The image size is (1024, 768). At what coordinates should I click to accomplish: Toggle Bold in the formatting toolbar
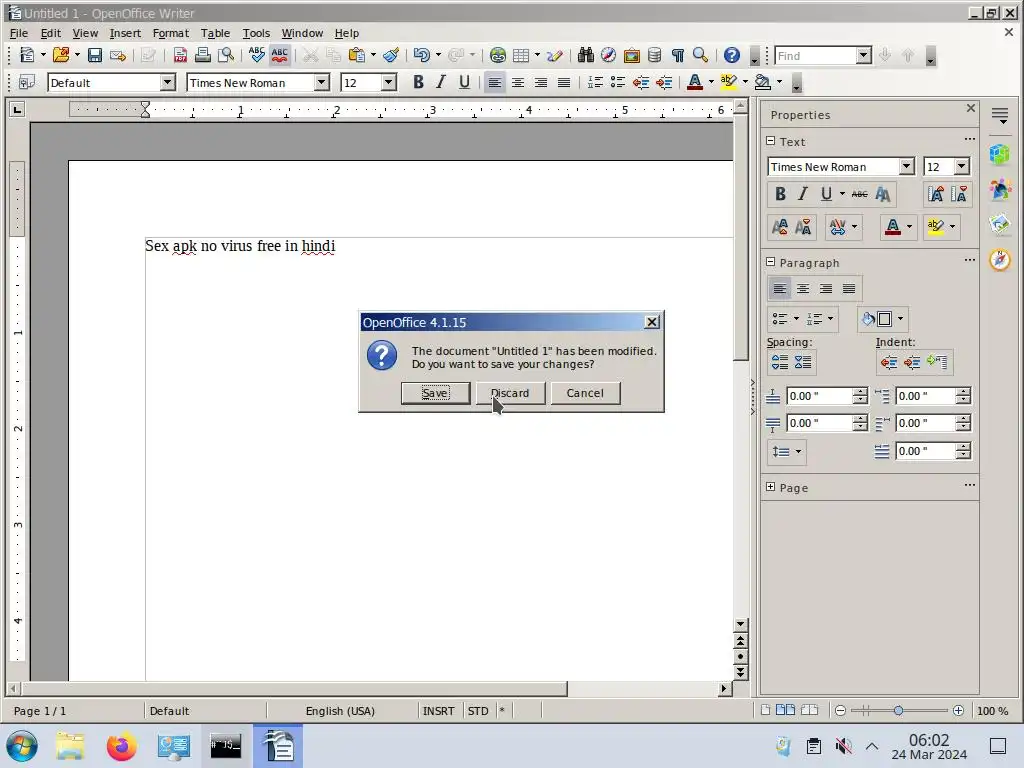[418, 82]
